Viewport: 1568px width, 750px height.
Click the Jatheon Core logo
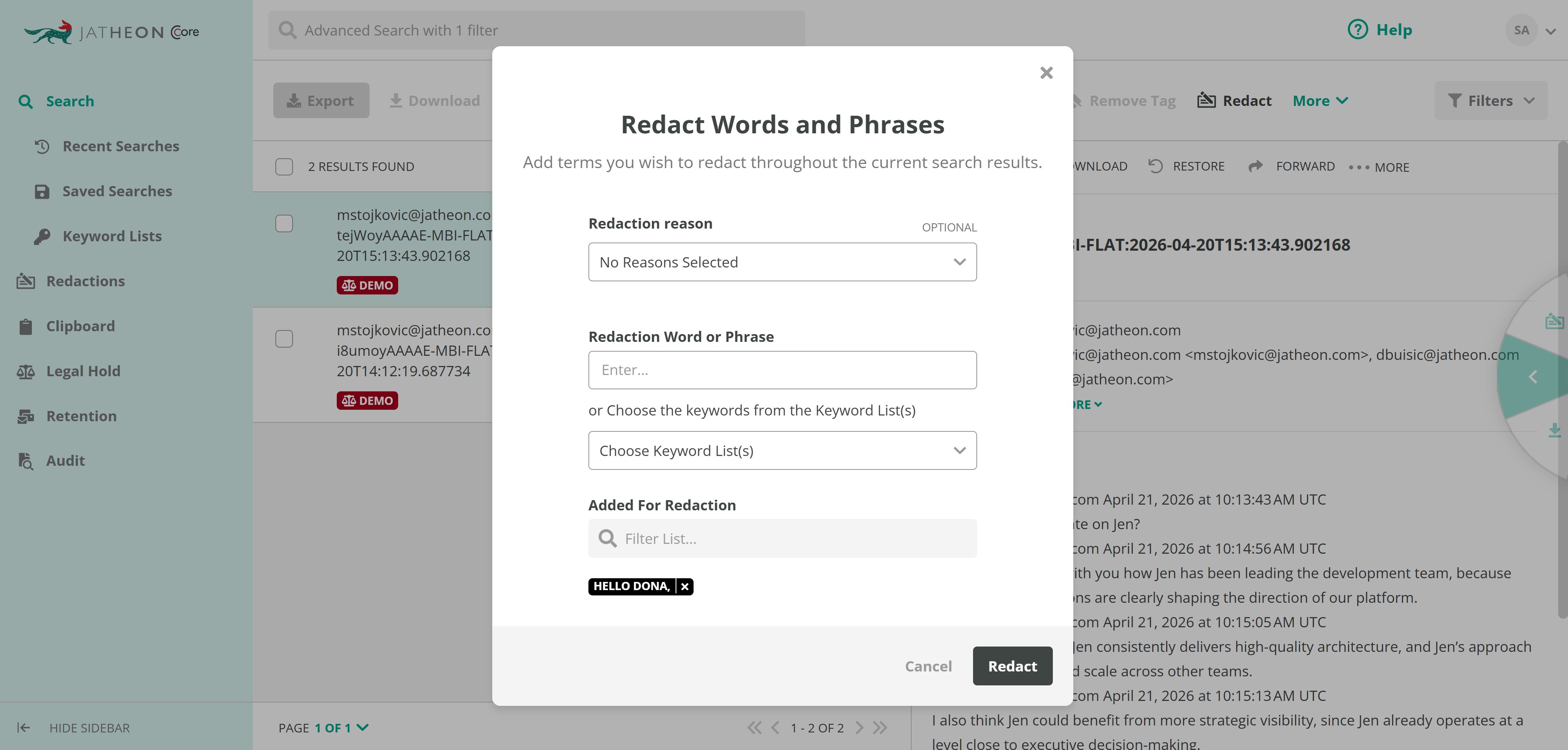tap(111, 31)
